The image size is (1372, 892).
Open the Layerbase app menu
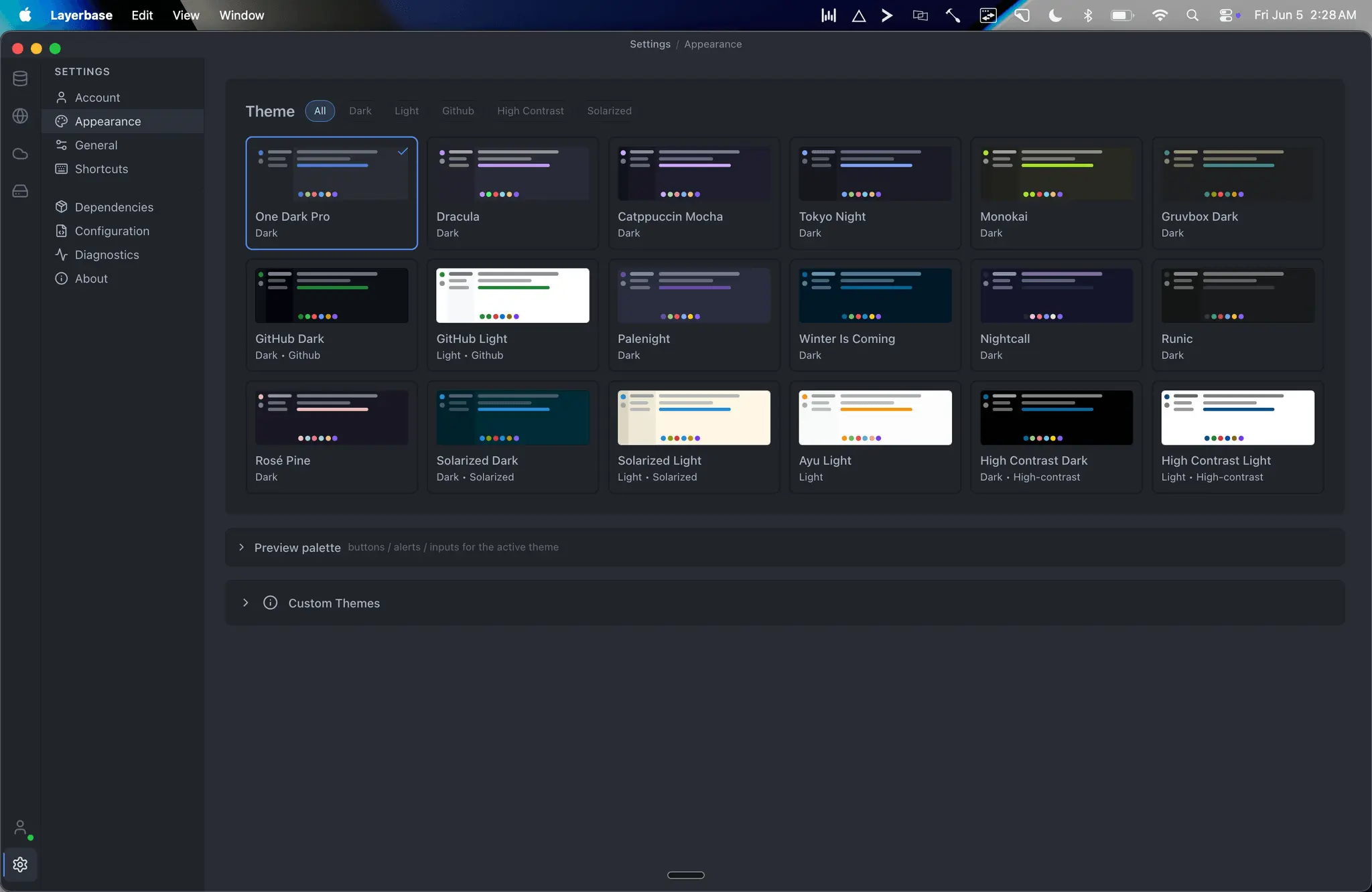tap(81, 15)
